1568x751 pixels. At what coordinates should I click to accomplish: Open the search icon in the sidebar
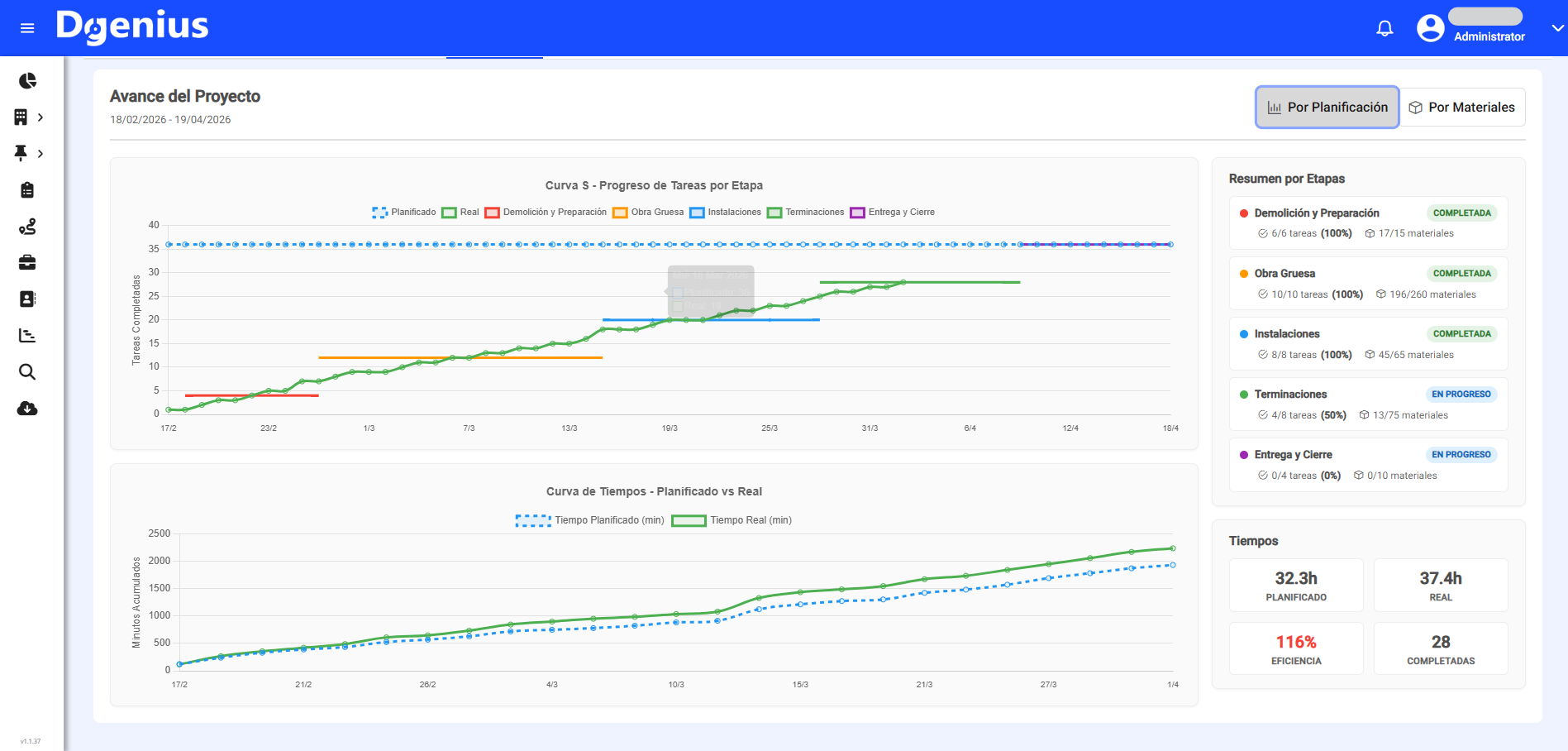[x=27, y=371]
